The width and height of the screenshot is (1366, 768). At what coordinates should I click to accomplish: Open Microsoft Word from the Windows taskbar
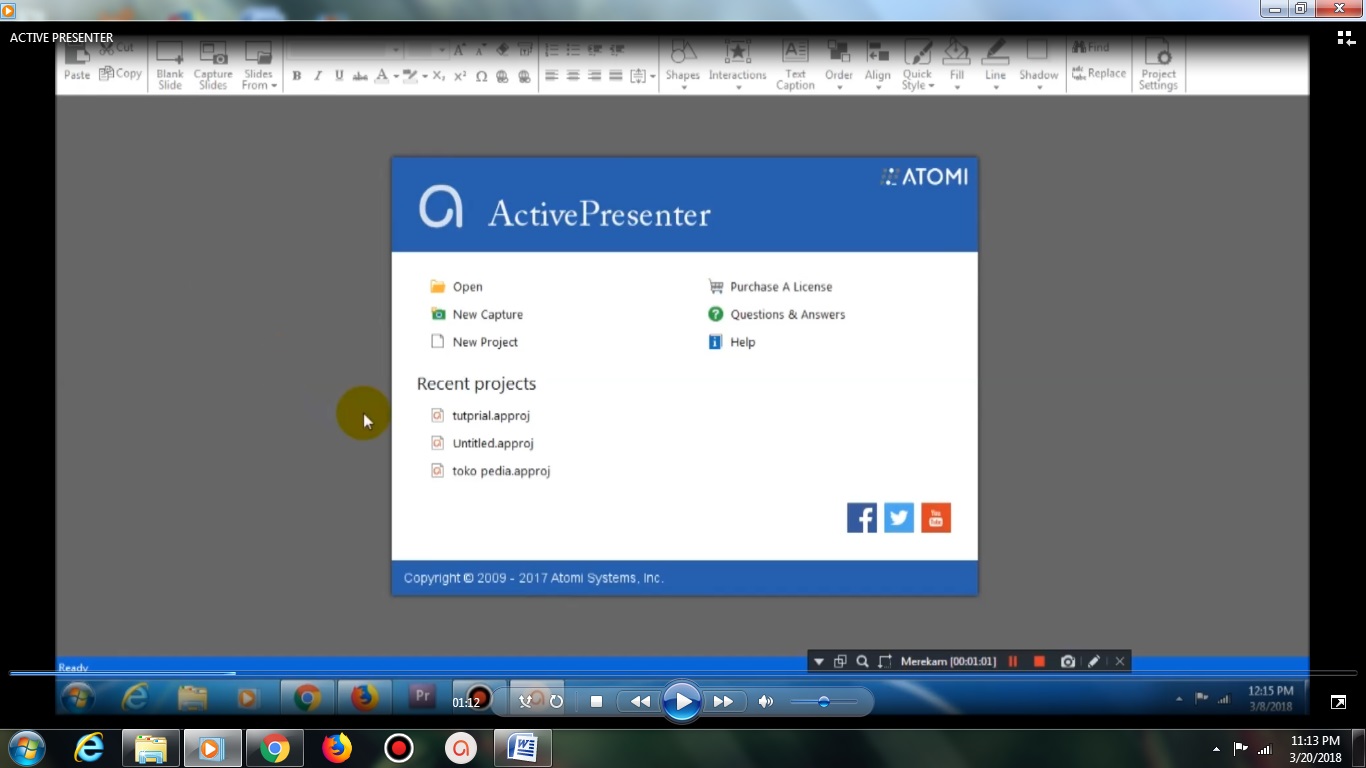click(x=523, y=748)
